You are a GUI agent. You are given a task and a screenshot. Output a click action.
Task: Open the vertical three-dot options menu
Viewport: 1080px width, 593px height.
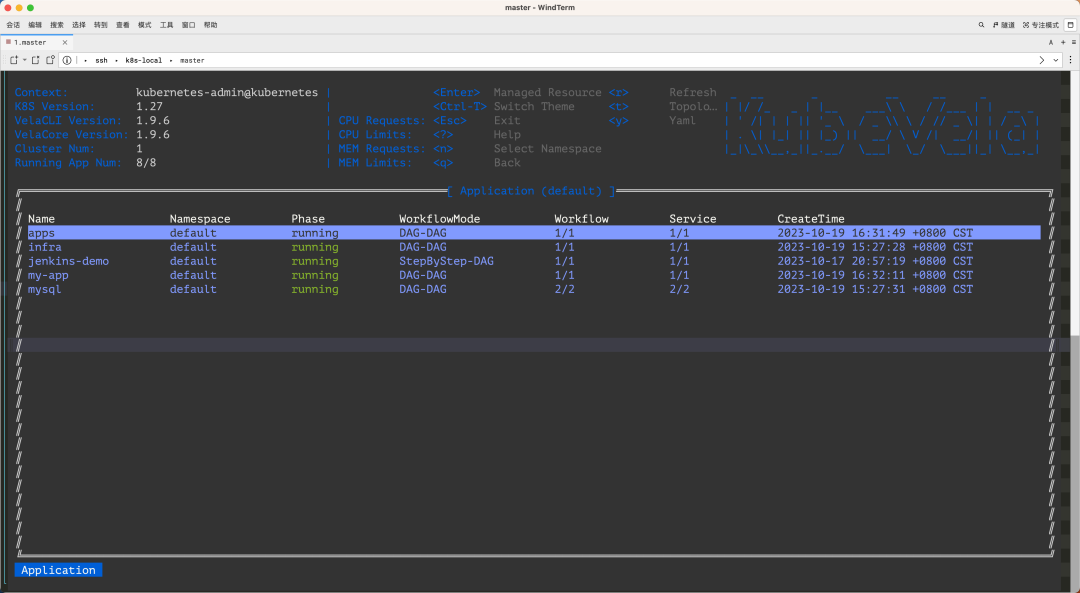tap(1070, 60)
